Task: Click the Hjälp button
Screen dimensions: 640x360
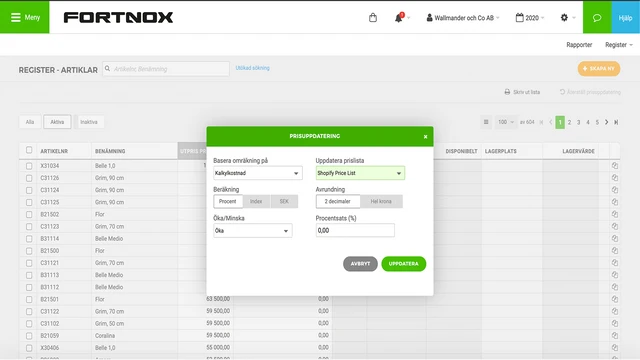Action: click(x=625, y=17)
